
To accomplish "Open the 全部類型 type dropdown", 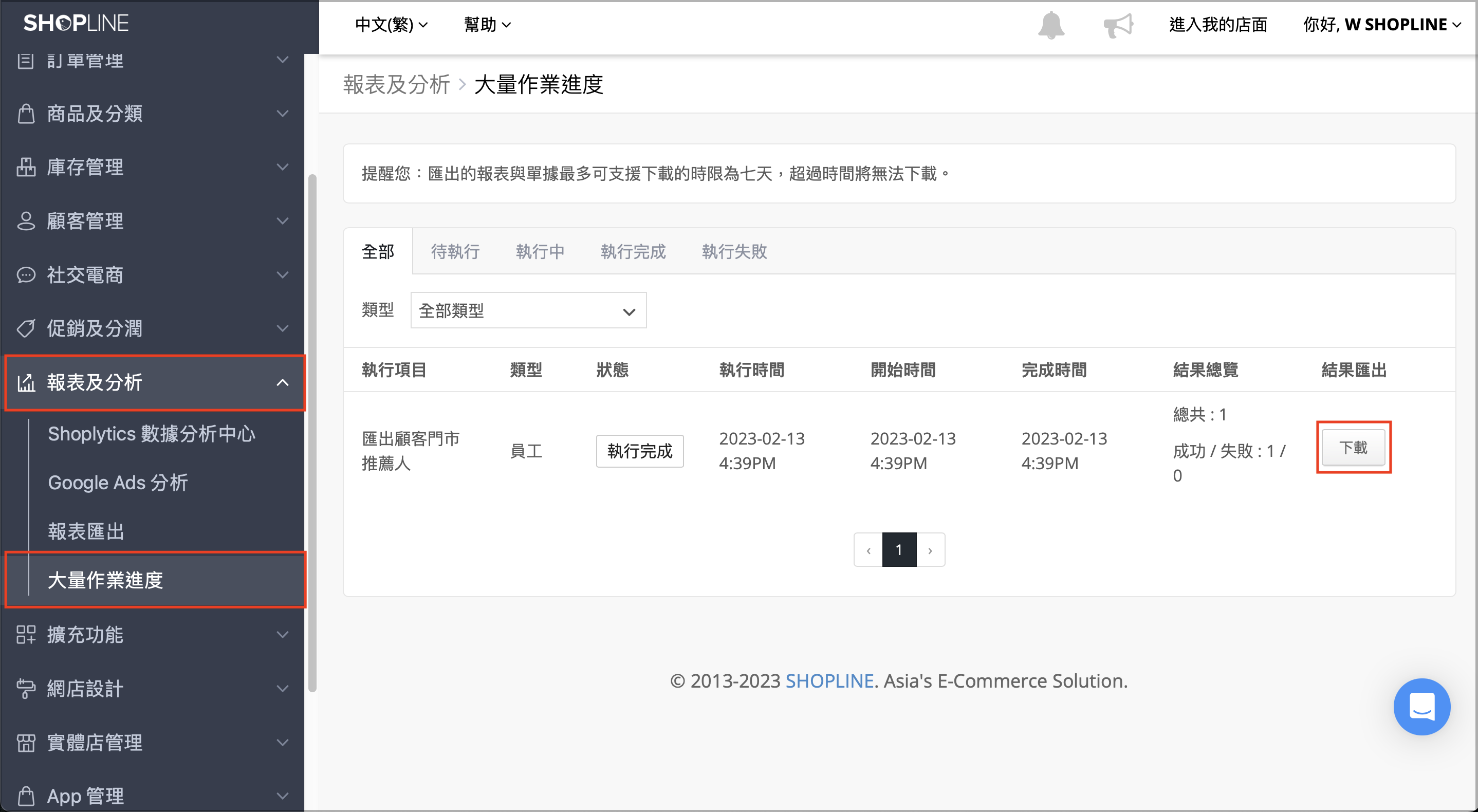I will (528, 310).
